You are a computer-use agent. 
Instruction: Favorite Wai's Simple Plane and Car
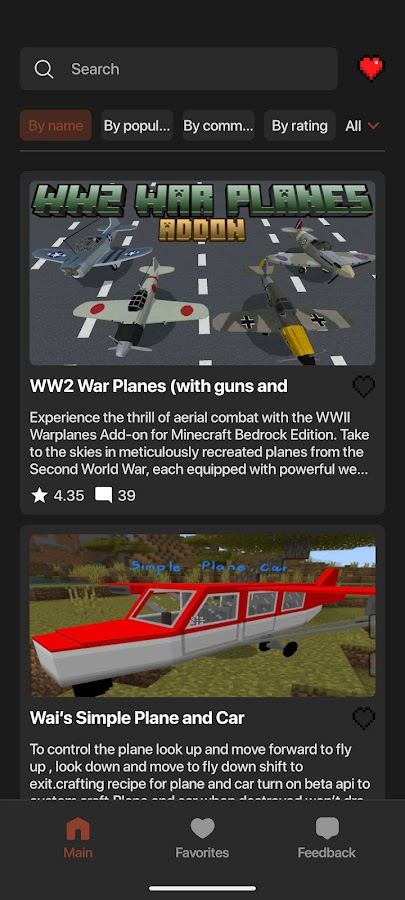(x=364, y=719)
